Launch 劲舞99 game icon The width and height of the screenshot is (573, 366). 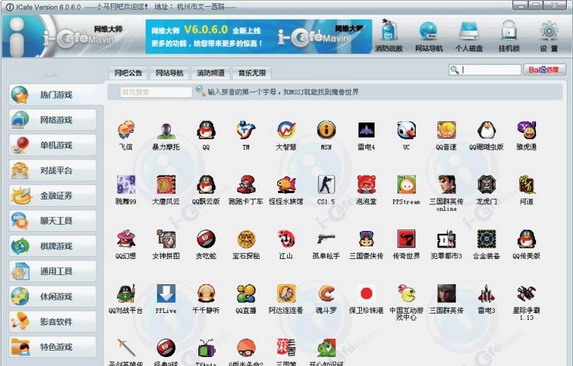(126, 184)
